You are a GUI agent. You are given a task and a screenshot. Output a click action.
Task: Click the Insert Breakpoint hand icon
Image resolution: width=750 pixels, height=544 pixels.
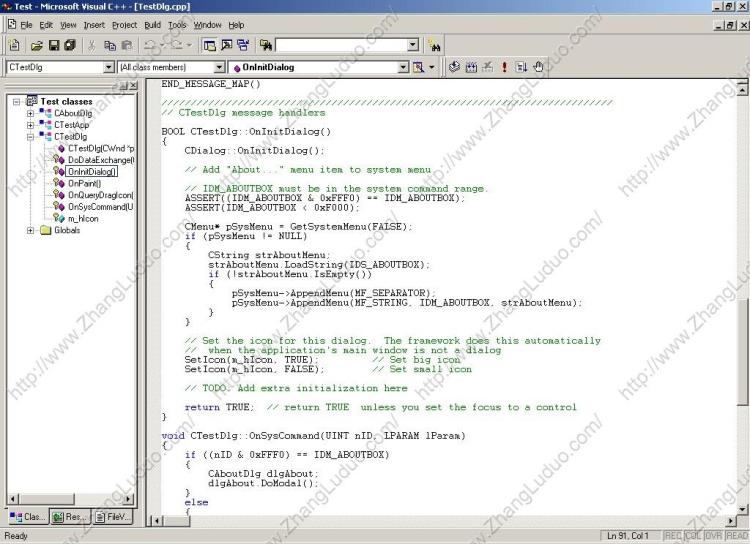pos(539,67)
